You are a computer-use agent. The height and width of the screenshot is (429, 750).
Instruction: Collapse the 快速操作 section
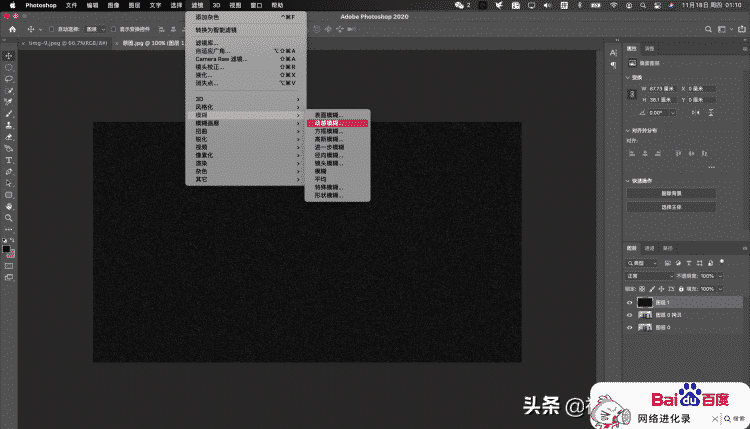628,181
